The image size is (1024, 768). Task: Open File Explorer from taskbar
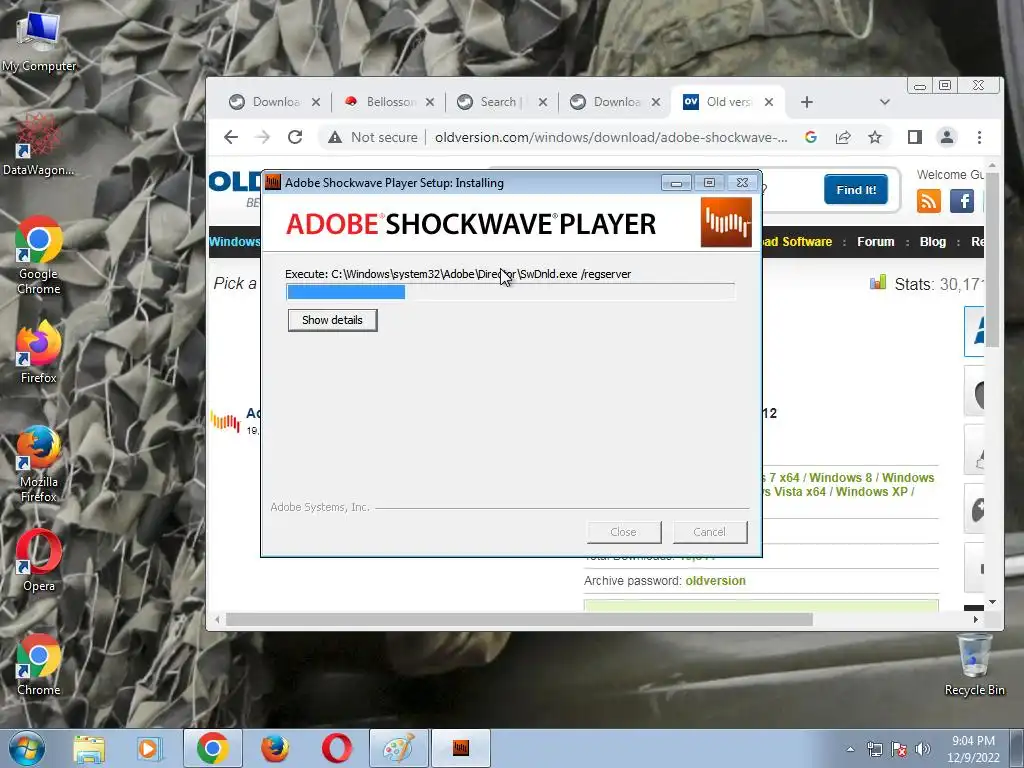[x=89, y=748]
